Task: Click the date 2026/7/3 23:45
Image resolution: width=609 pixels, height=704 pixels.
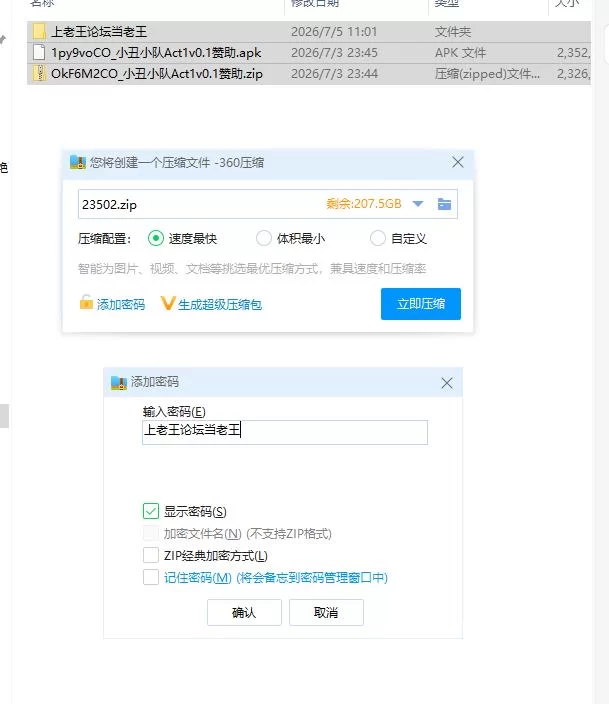Action: coord(334,53)
